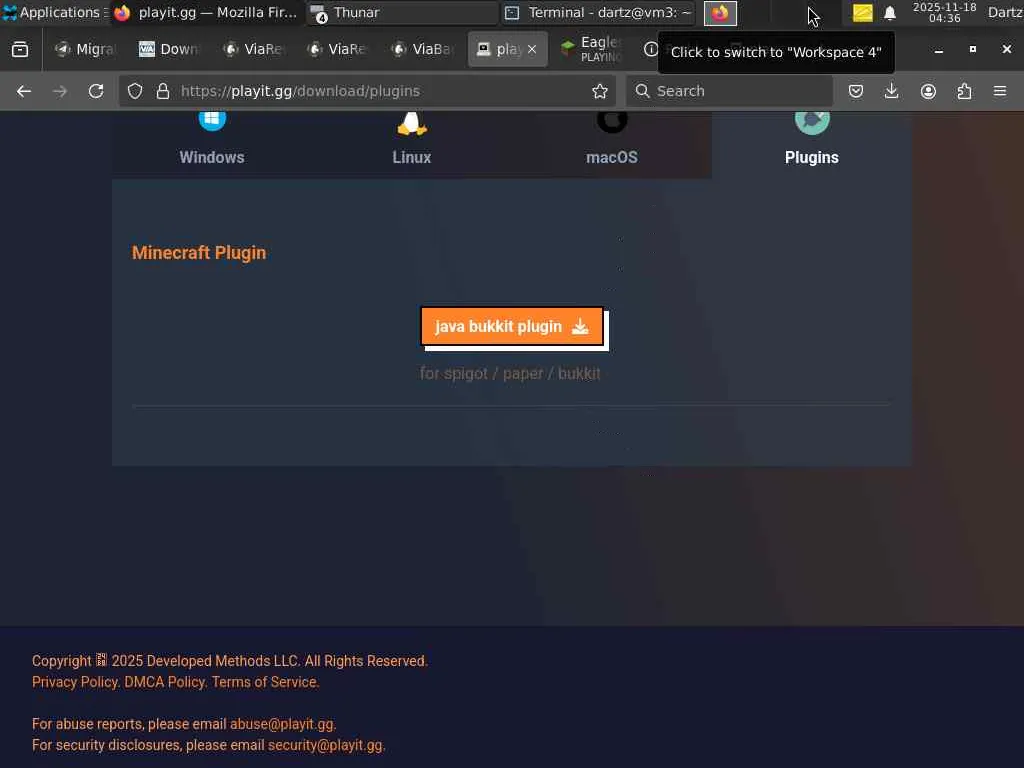Click the abuse@playit.gg email link
1024x768 pixels.
[x=281, y=724]
